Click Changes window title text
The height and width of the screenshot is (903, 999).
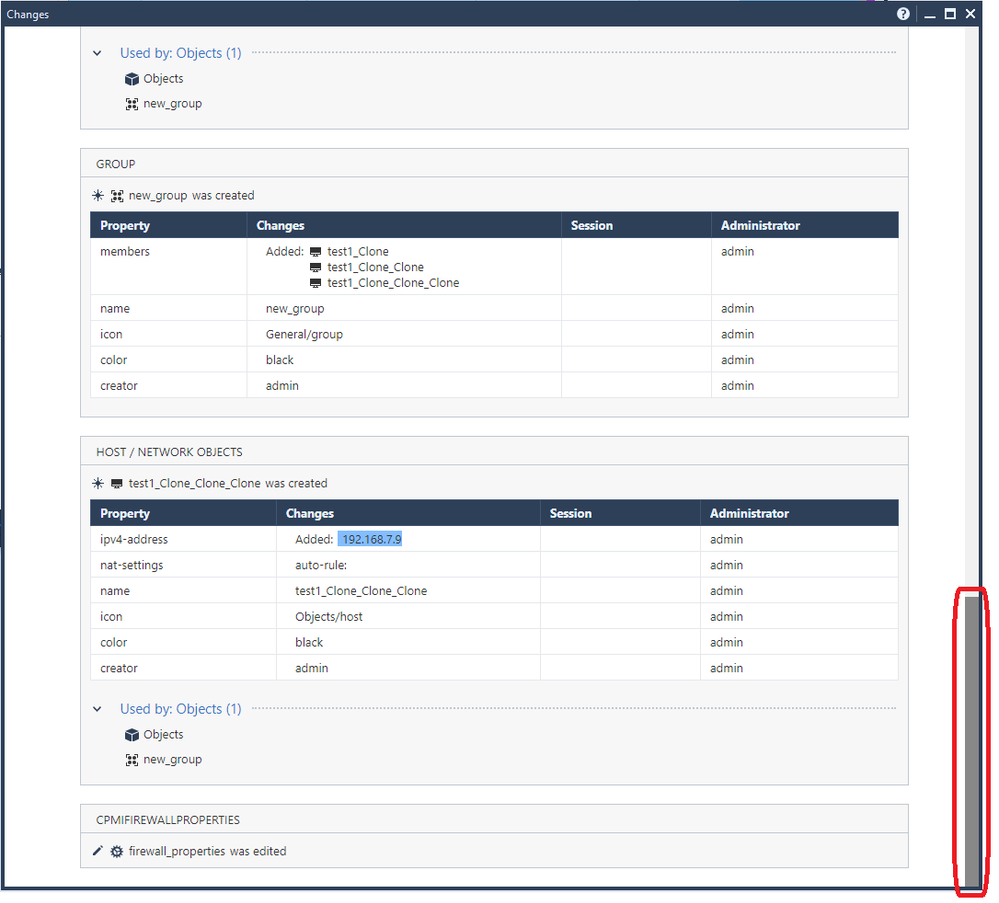(27, 14)
